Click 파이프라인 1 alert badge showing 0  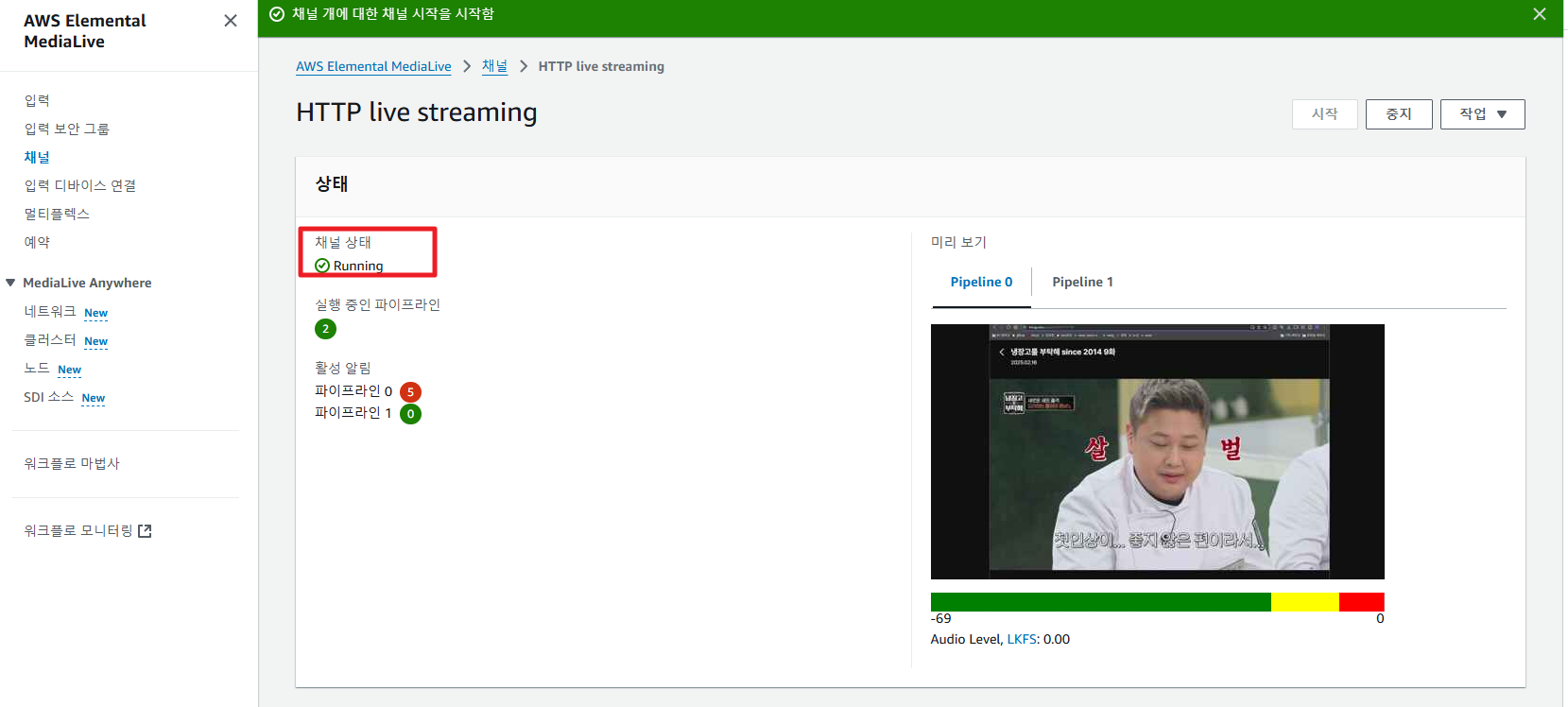point(410,414)
